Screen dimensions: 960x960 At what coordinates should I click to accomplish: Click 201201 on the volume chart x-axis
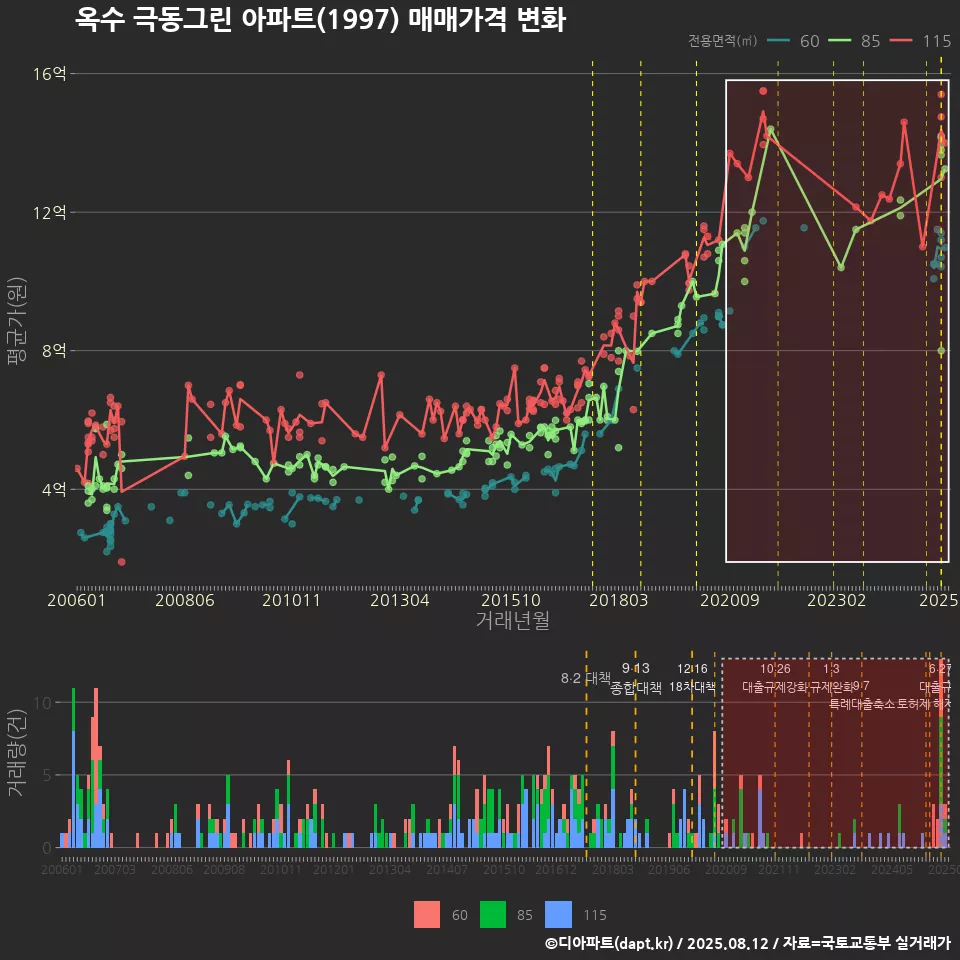click(x=334, y=869)
